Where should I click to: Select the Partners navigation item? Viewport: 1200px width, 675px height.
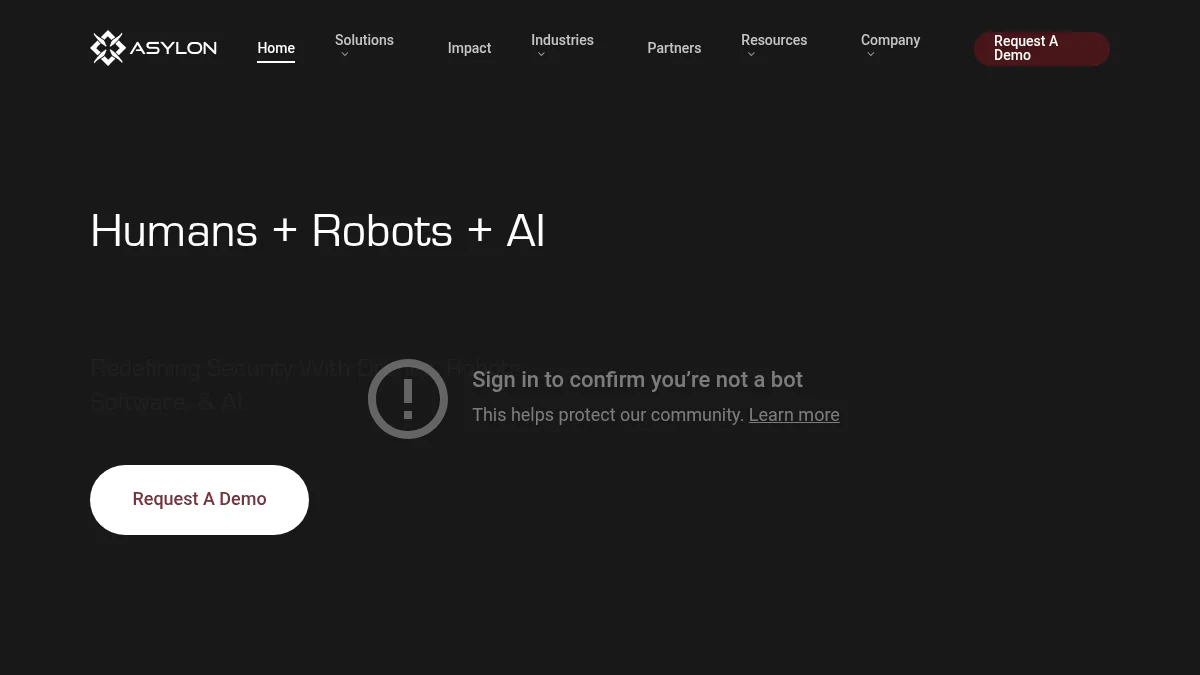(674, 47)
